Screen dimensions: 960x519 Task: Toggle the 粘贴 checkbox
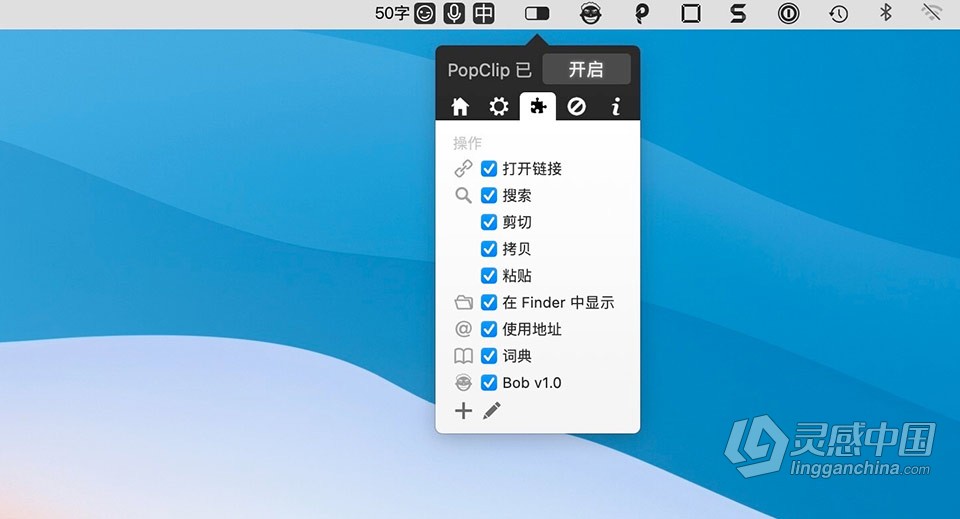489,275
